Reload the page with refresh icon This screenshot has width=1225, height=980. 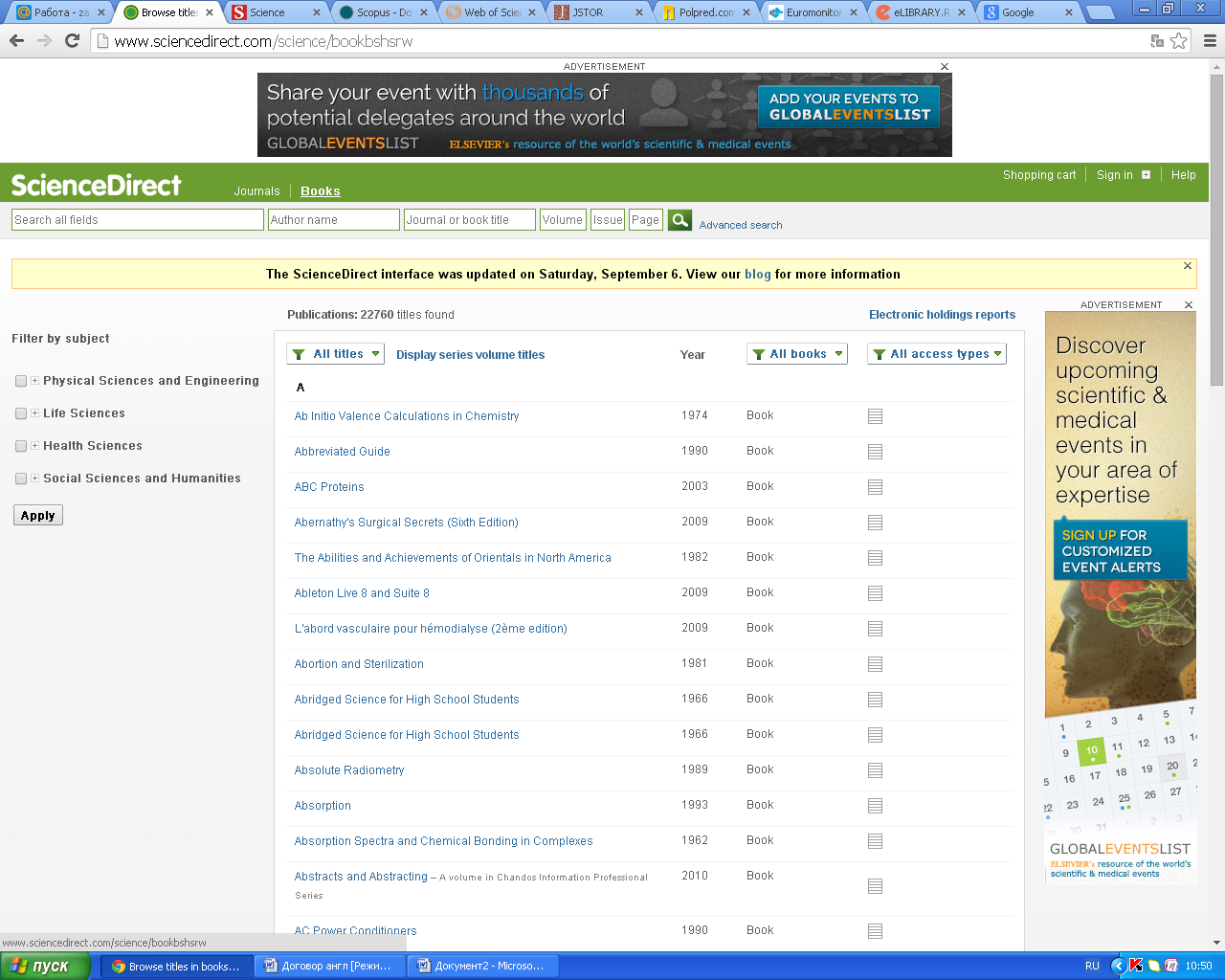pos(72,40)
